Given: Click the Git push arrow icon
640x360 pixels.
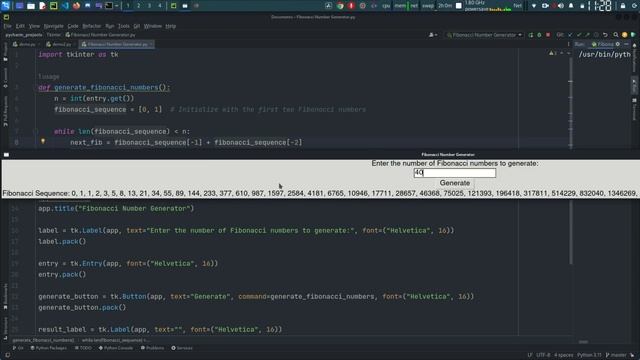Looking at the screenshot, I should click(587, 35).
